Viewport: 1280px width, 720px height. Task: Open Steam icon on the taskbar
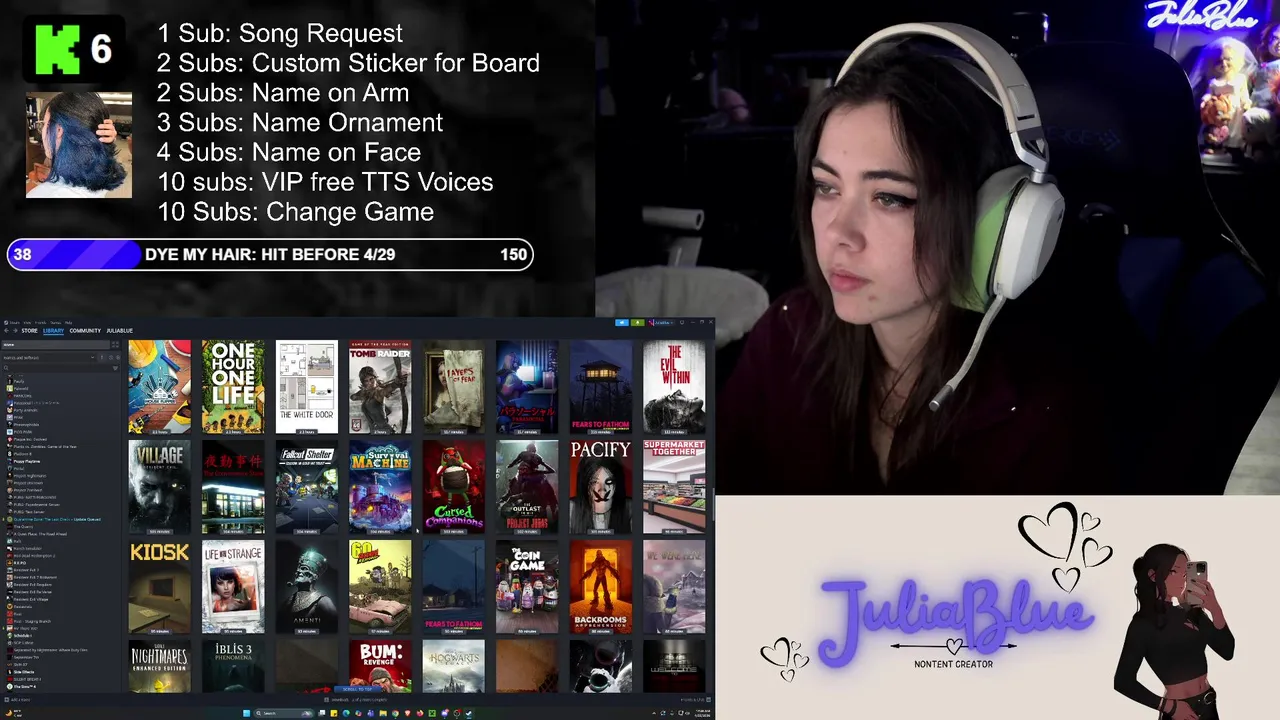469,713
